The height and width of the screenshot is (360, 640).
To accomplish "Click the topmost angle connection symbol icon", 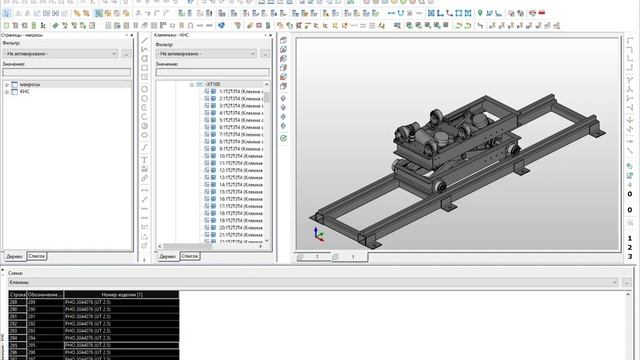I will click(x=630, y=40).
